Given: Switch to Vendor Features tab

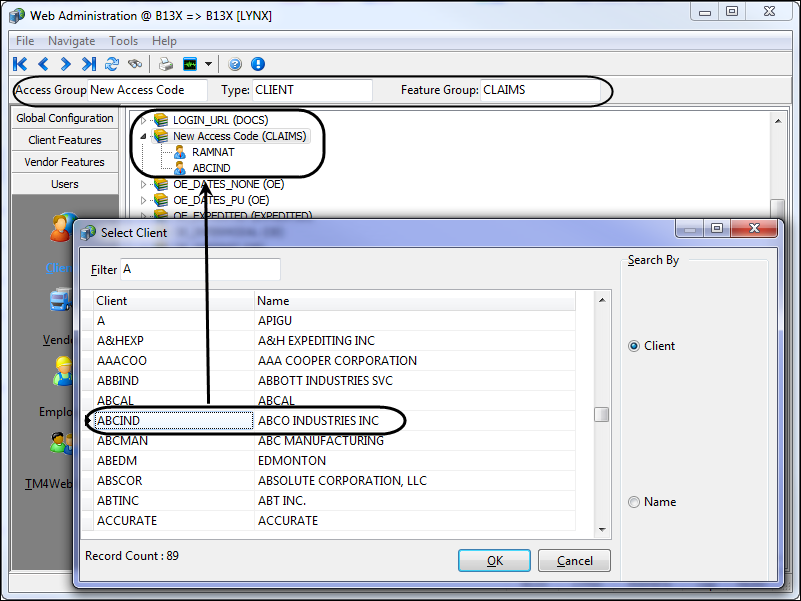Looking at the screenshot, I should tap(65, 162).
